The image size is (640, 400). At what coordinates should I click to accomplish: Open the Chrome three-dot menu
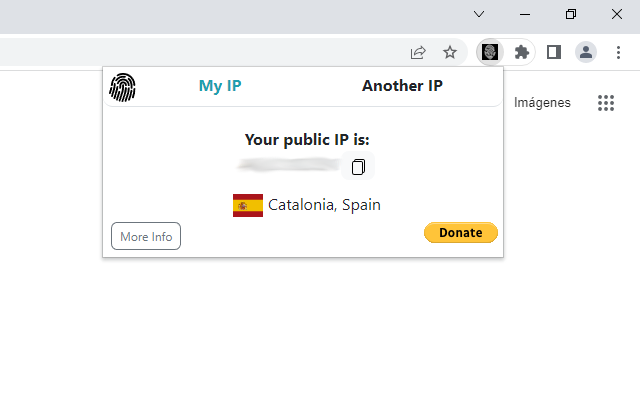click(618, 52)
